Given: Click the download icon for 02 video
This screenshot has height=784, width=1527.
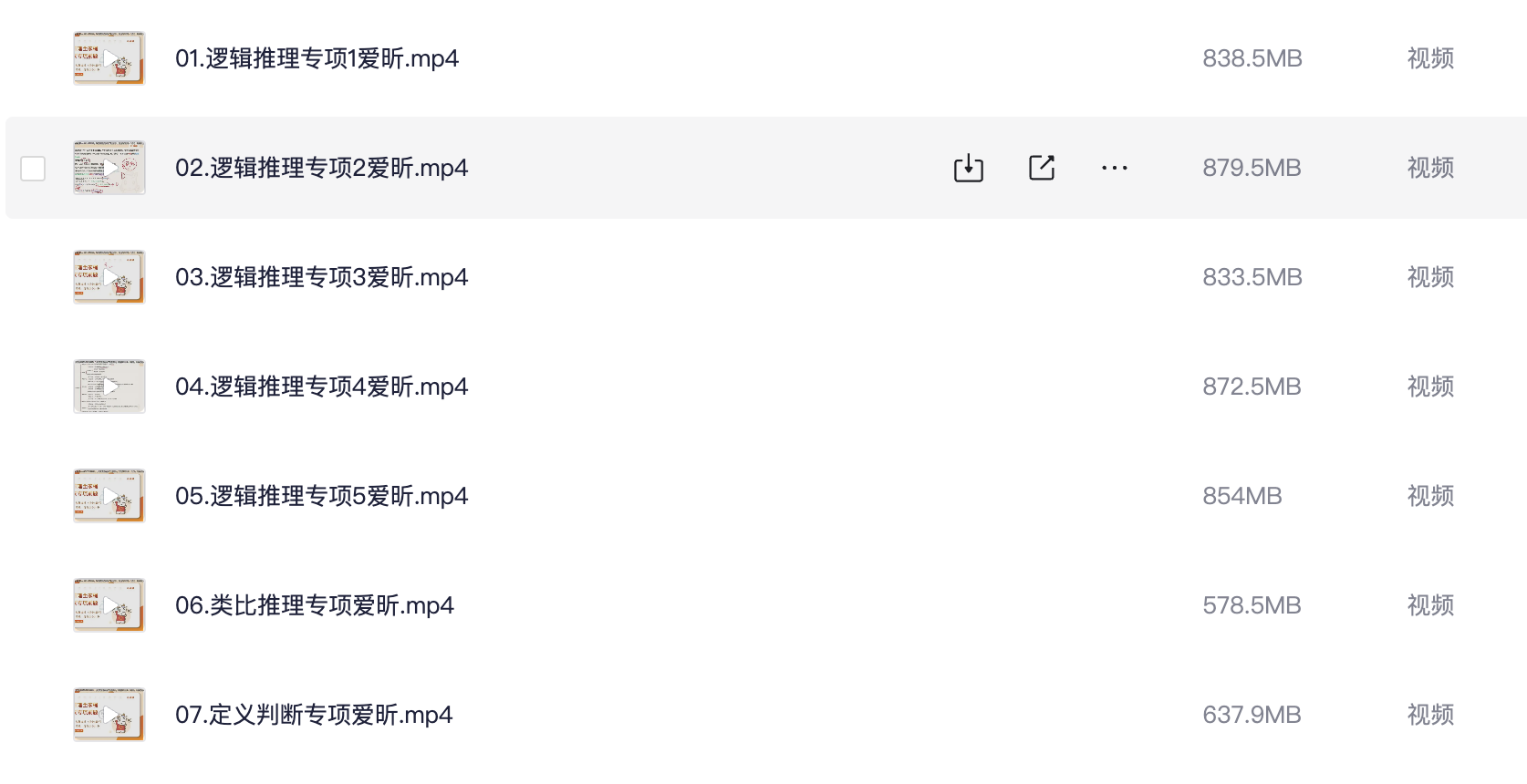Looking at the screenshot, I should tap(968, 168).
